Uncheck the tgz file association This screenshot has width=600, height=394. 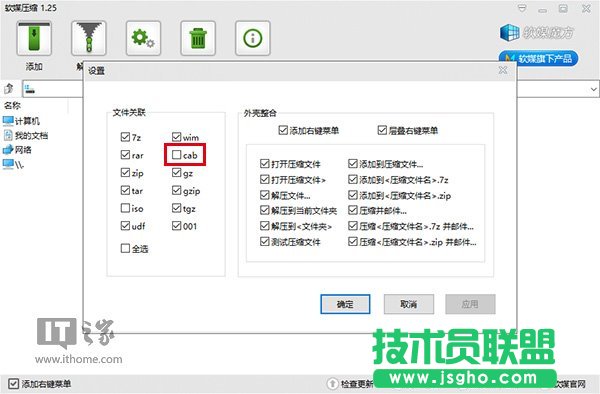(x=176, y=208)
